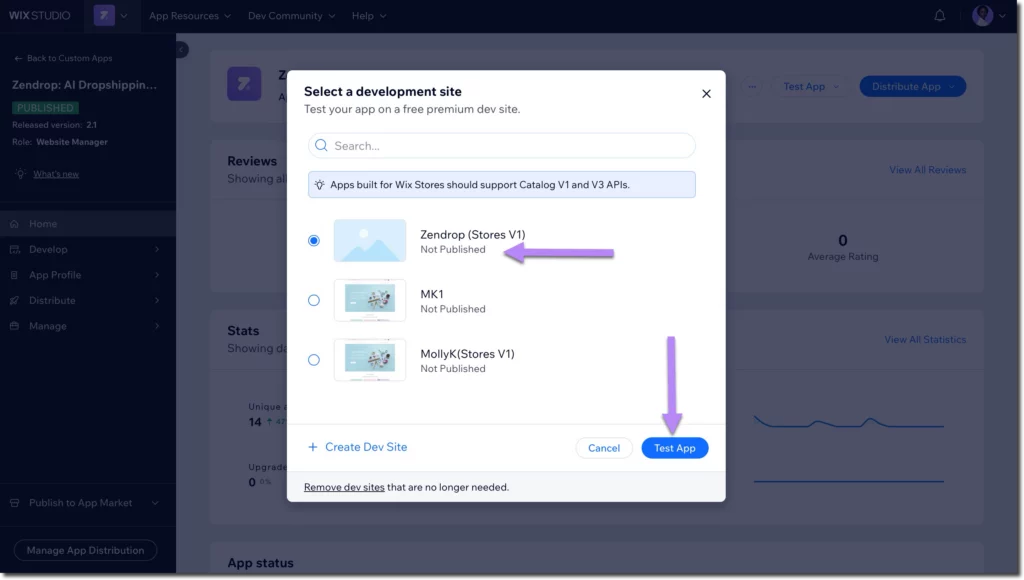Open the Help menu

(x=369, y=16)
